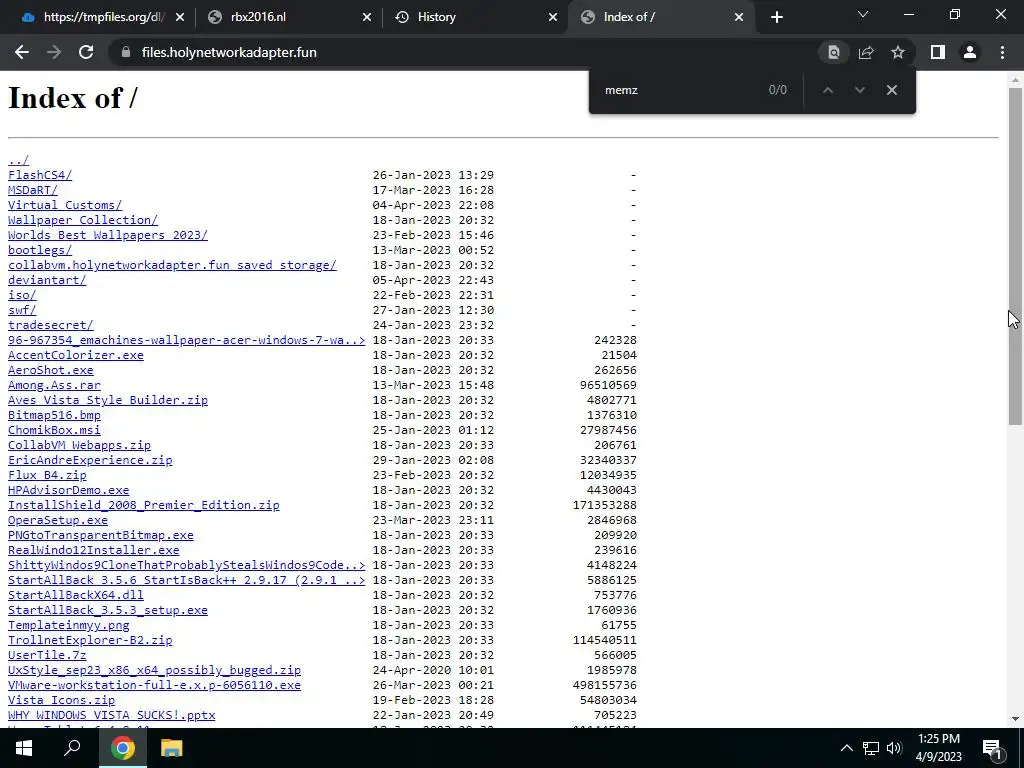Open the tab search chevron

click(863, 14)
